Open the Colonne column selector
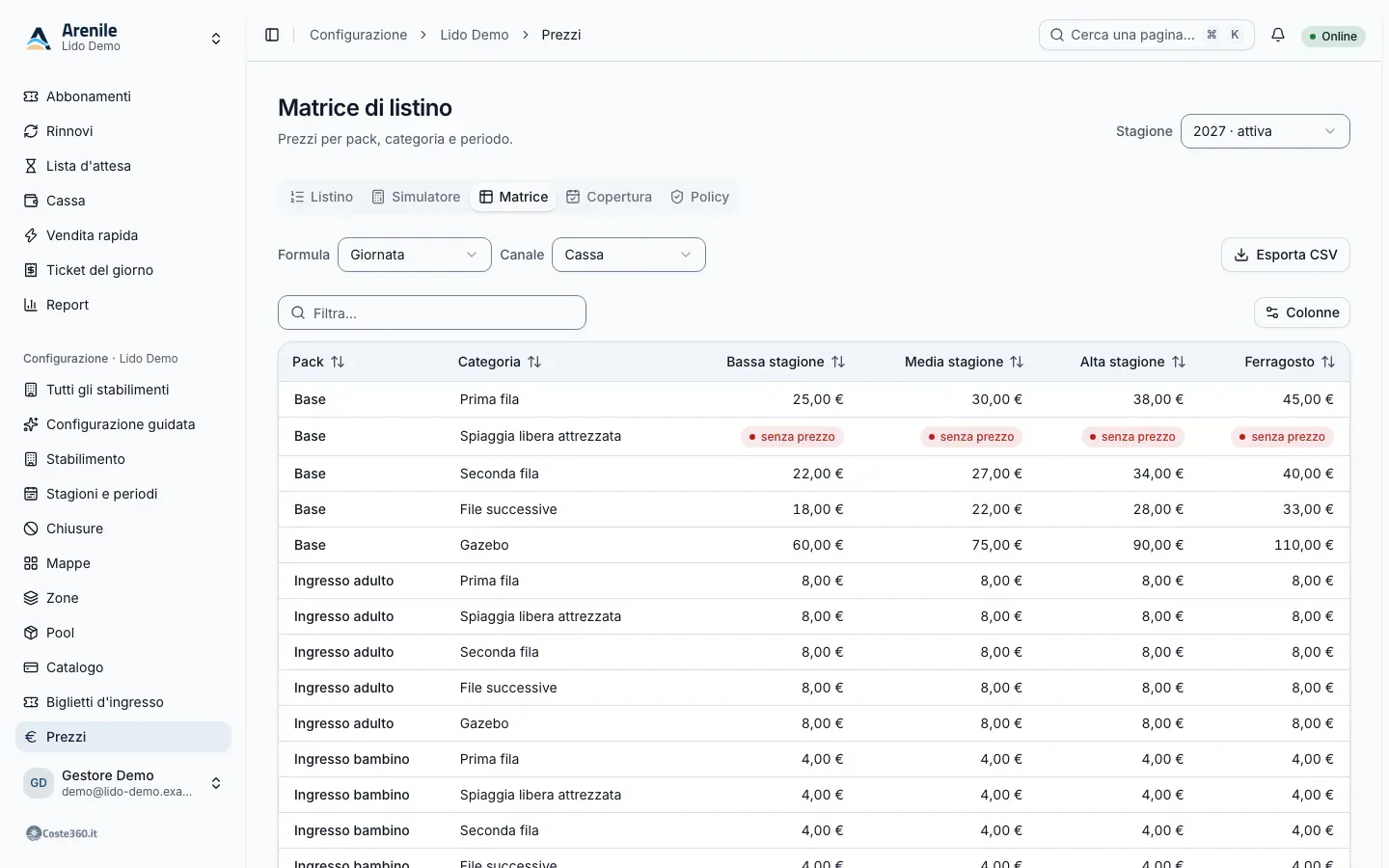The height and width of the screenshot is (868, 1389). 1302,312
